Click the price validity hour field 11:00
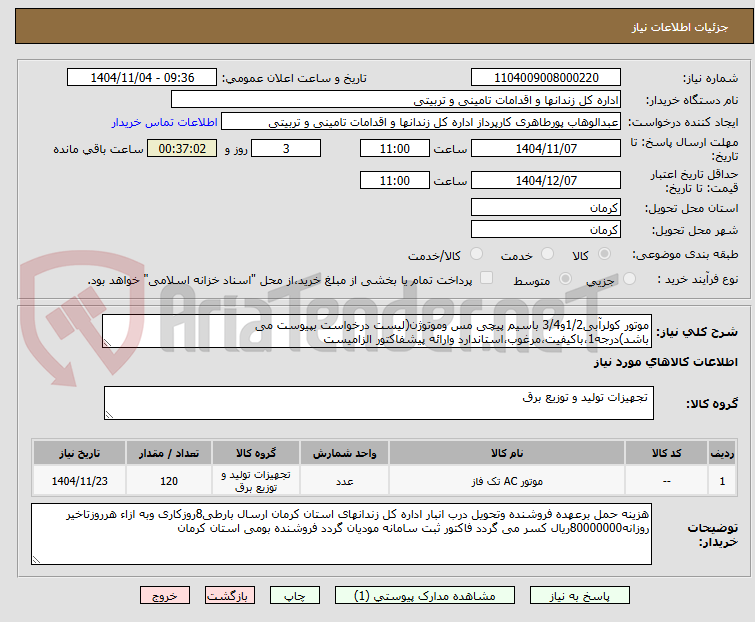The image size is (755, 622). tap(394, 181)
